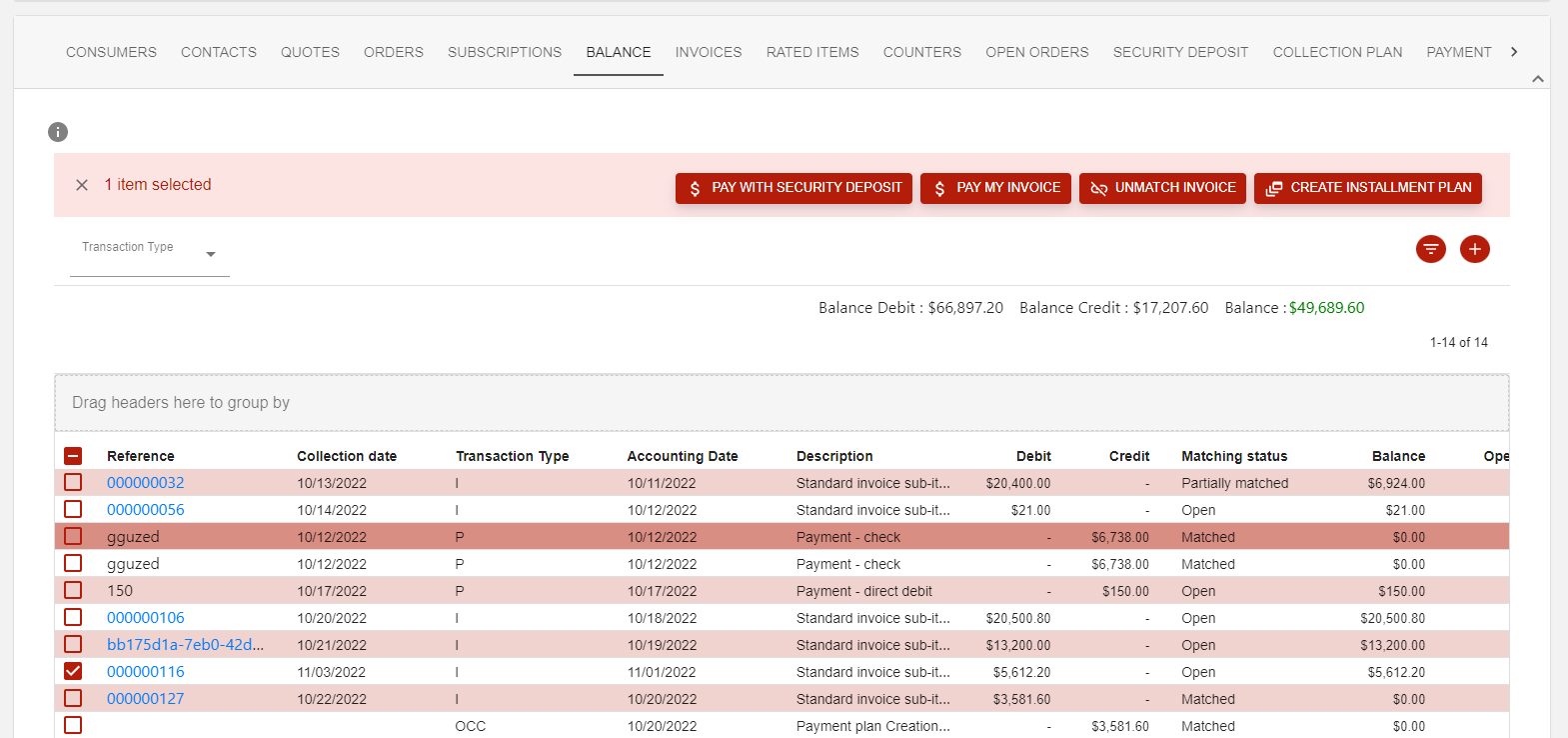
Task: Click the info icon above the selection bar
Action: 58,132
